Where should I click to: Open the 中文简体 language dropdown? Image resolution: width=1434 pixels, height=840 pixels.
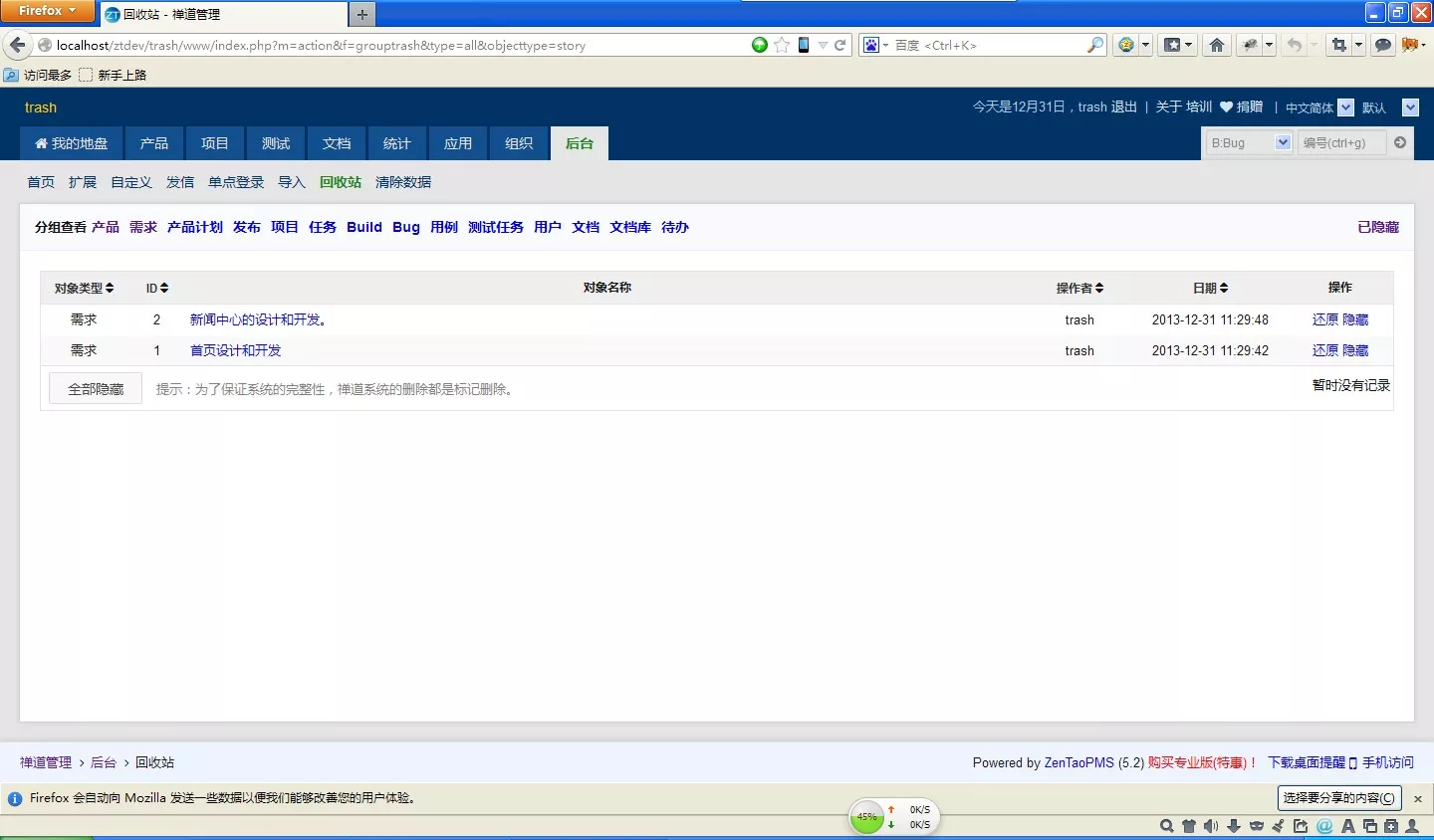[1345, 107]
